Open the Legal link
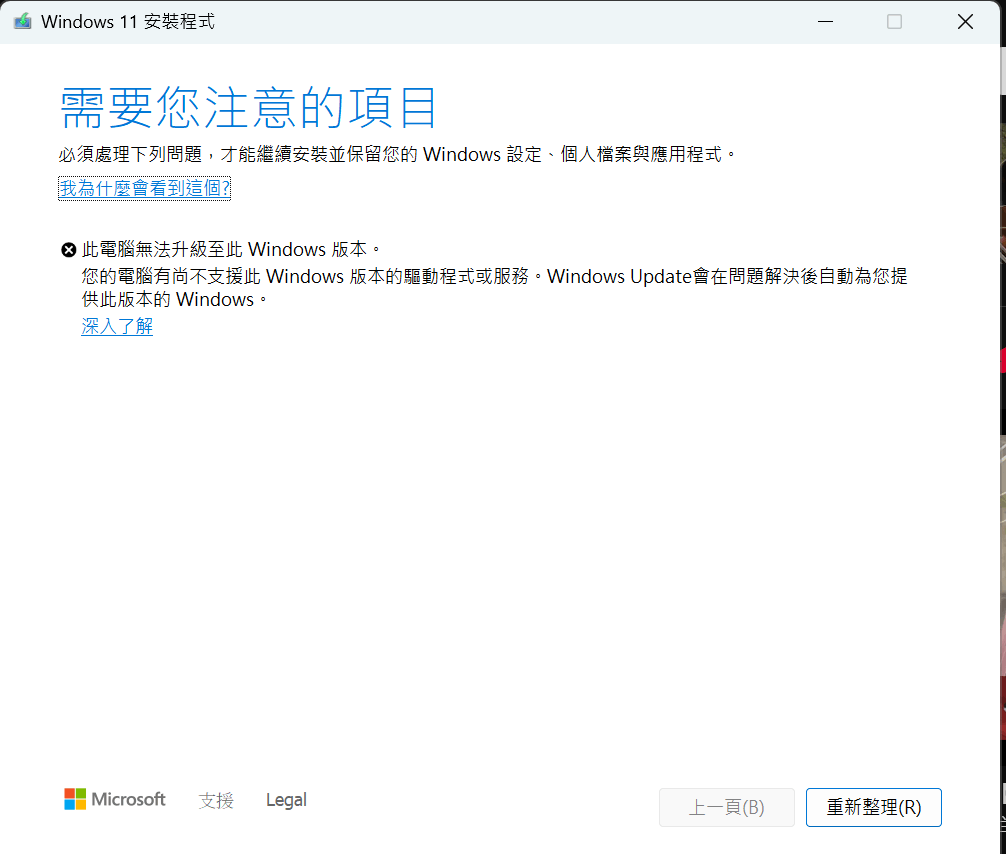 click(x=285, y=799)
